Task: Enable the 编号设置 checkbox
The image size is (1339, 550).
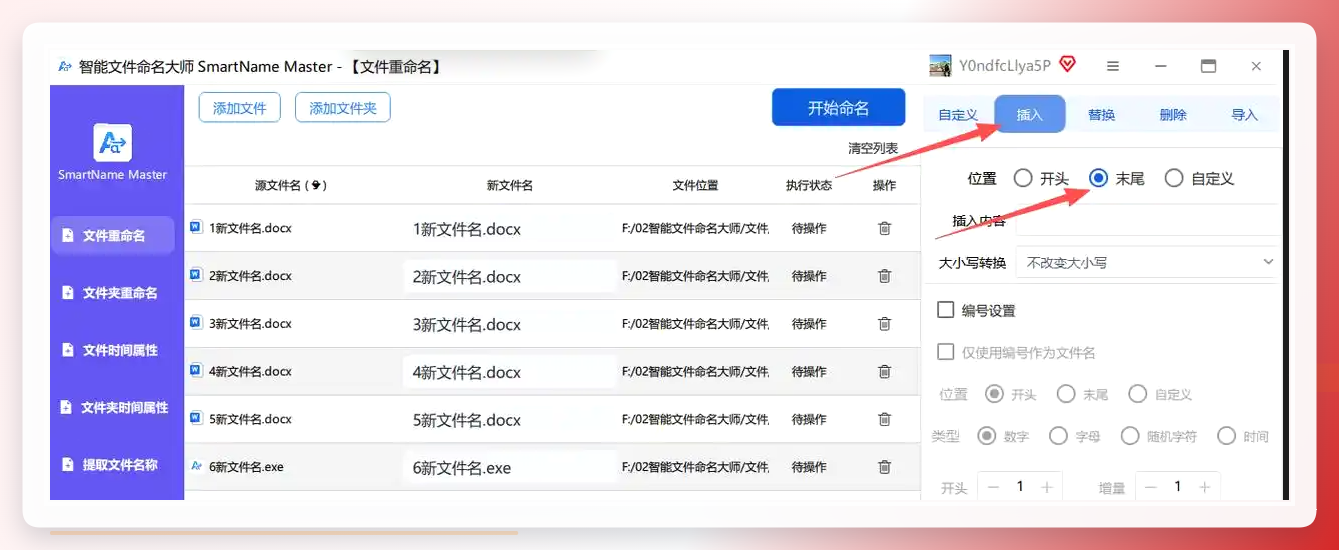Action: (x=945, y=310)
